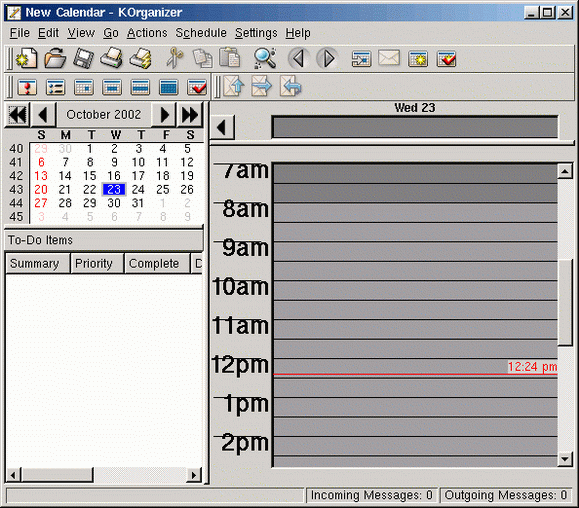Viewport: 579px width, 508px height.
Task: Select Sunday October 13 in mini calendar
Action: coord(41,176)
